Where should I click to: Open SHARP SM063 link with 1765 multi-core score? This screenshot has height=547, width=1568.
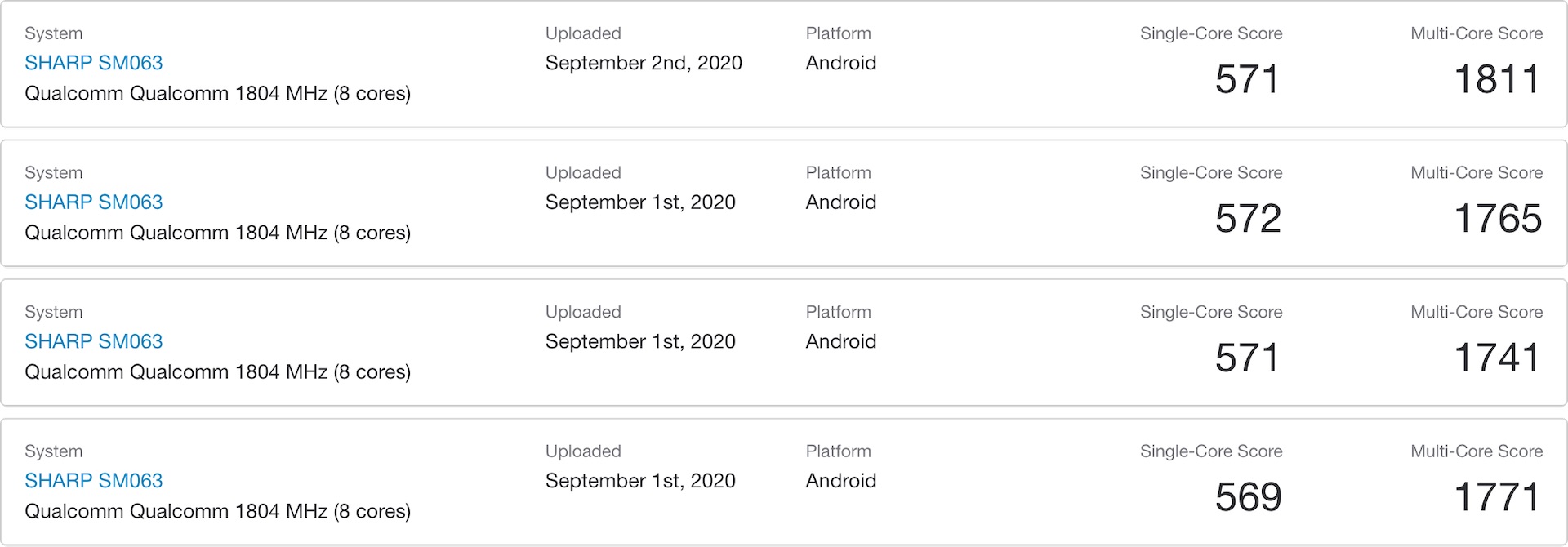[94, 202]
